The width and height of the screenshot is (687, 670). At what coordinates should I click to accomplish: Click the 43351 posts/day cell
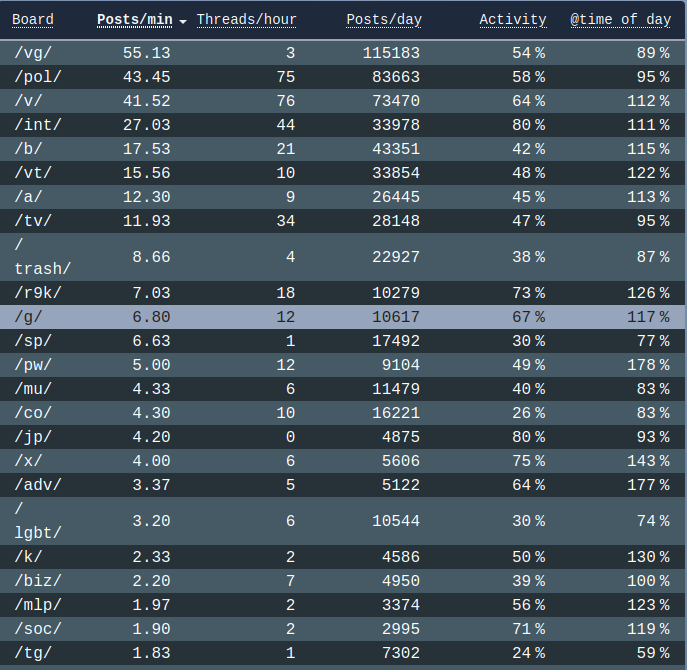(x=396, y=149)
